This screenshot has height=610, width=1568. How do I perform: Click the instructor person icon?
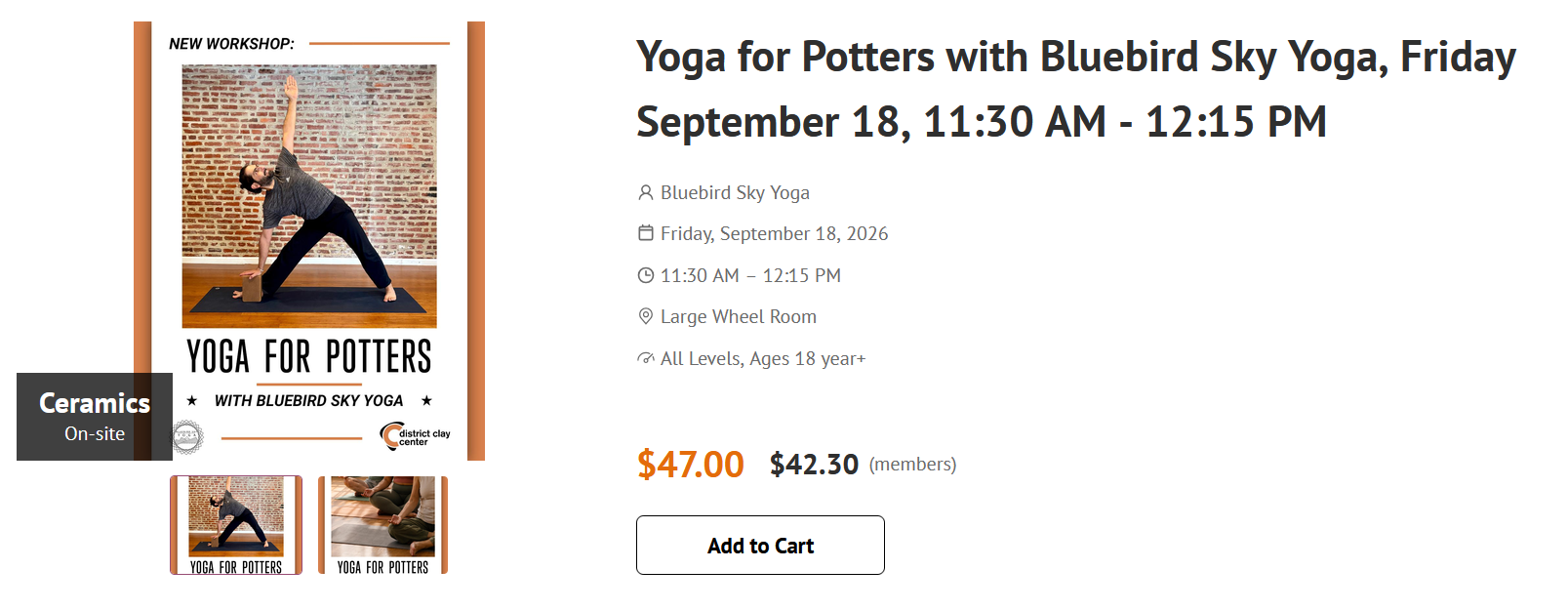[645, 192]
